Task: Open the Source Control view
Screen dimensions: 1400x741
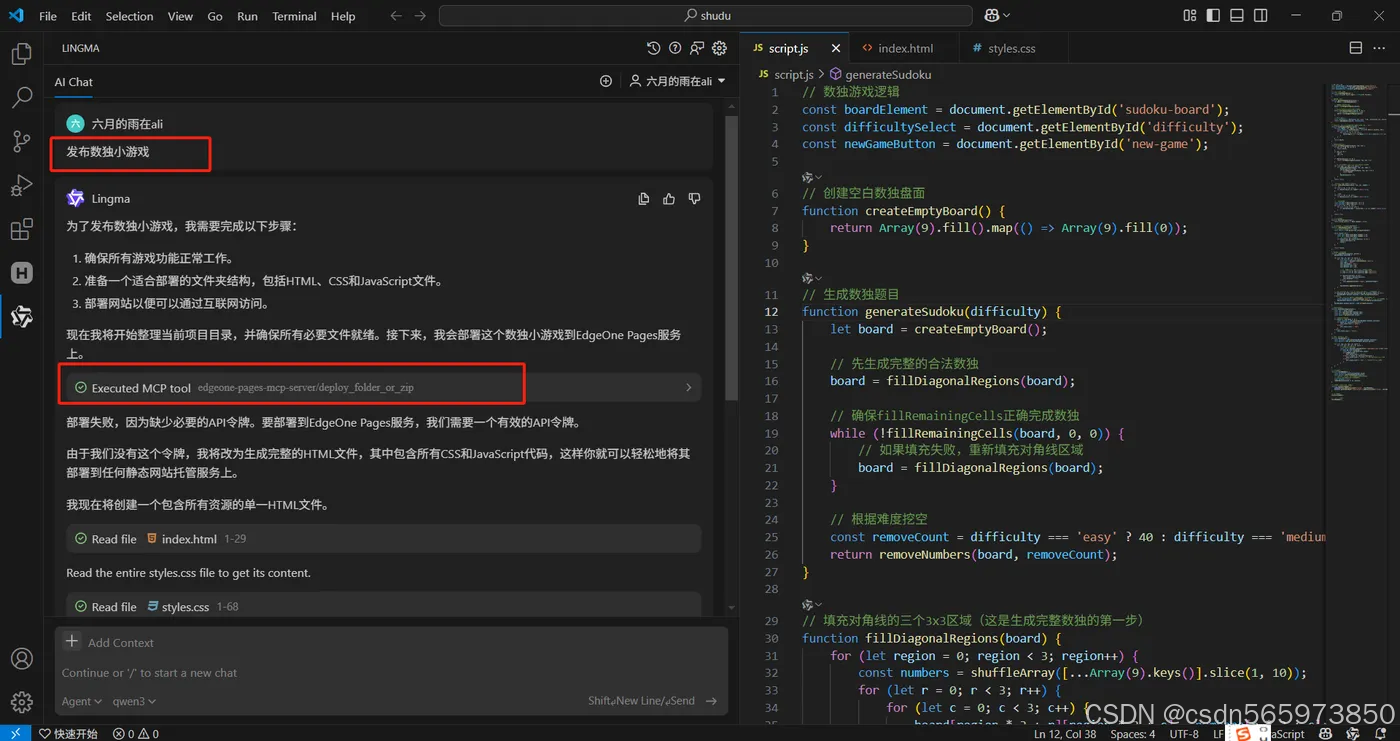Action: [x=21, y=141]
